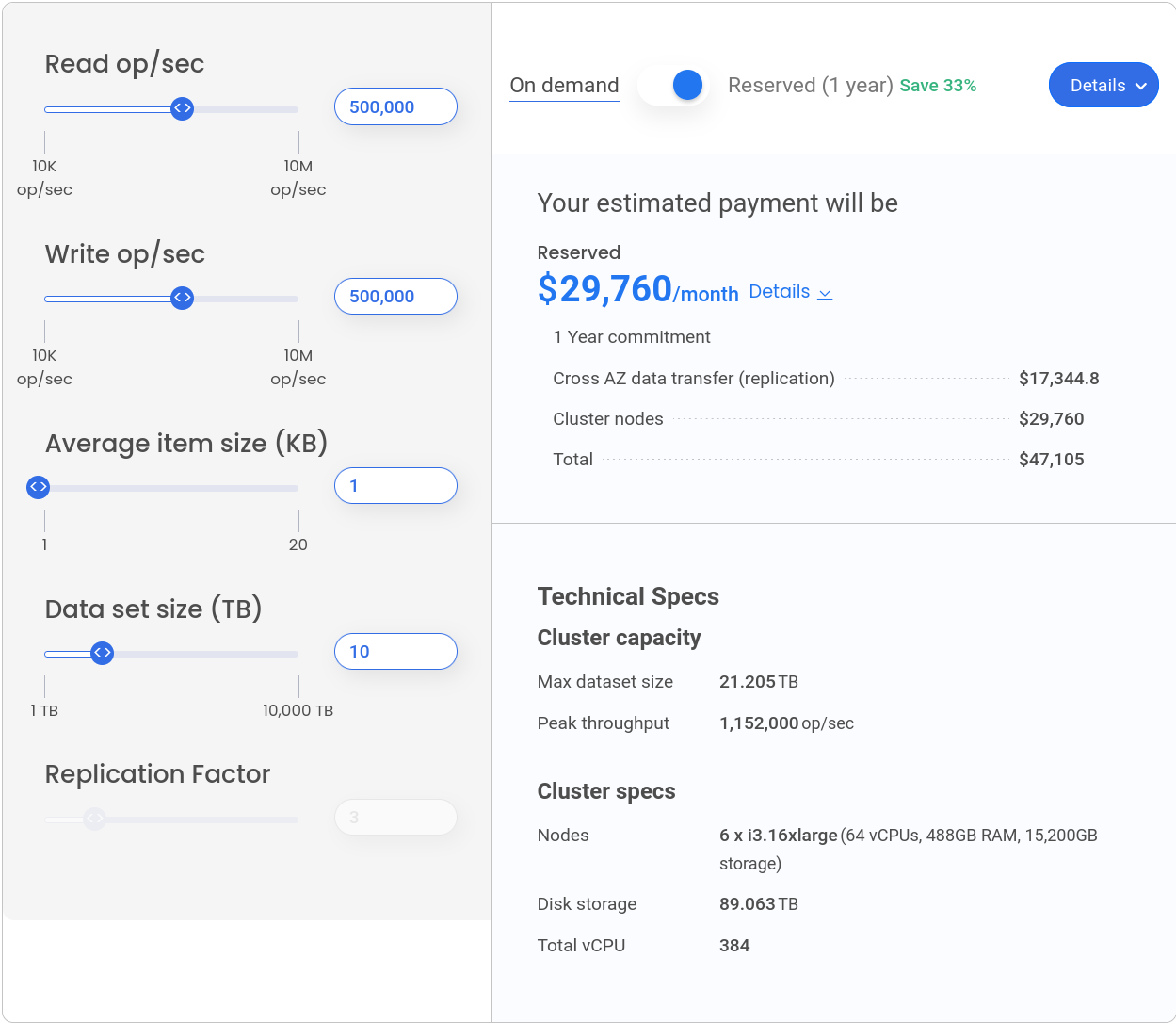This screenshot has width=1176, height=1023.
Task: Click the 10,000 TB maximum label
Action: click(x=298, y=711)
